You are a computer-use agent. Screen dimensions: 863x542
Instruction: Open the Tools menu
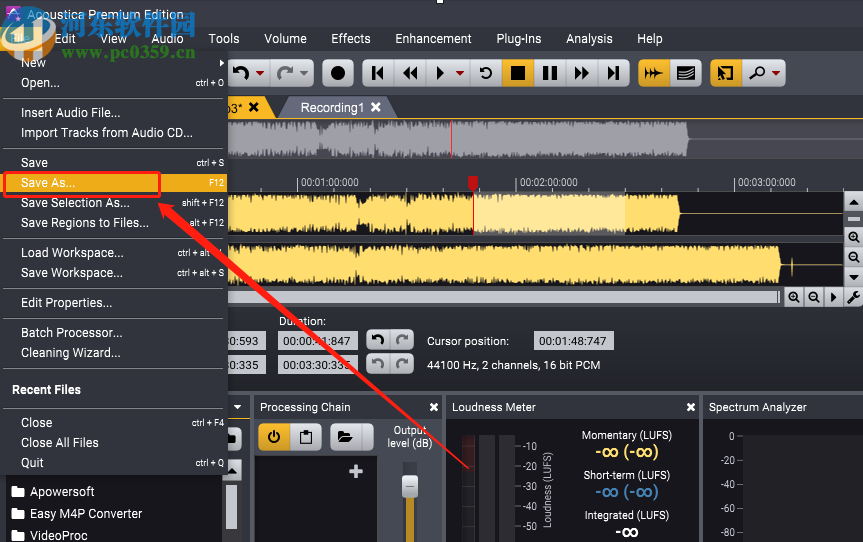(x=224, y=39)
